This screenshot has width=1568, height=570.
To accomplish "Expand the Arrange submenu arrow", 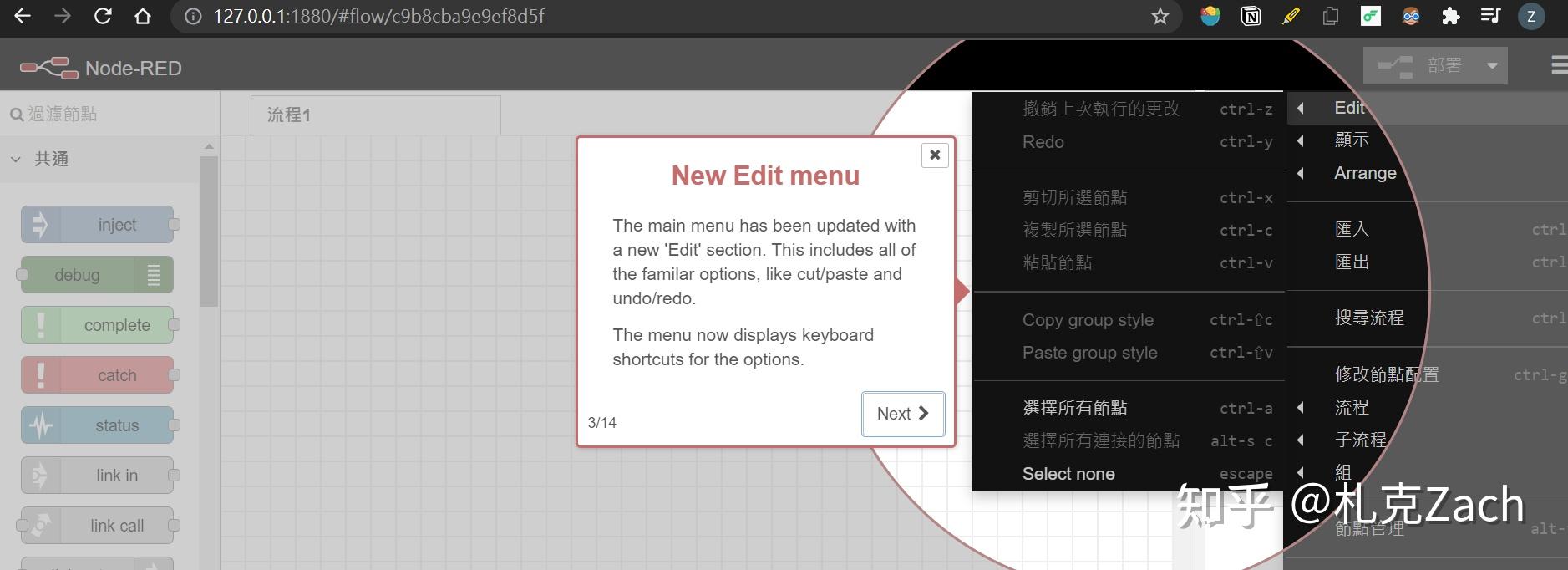I will point(1301,173).
